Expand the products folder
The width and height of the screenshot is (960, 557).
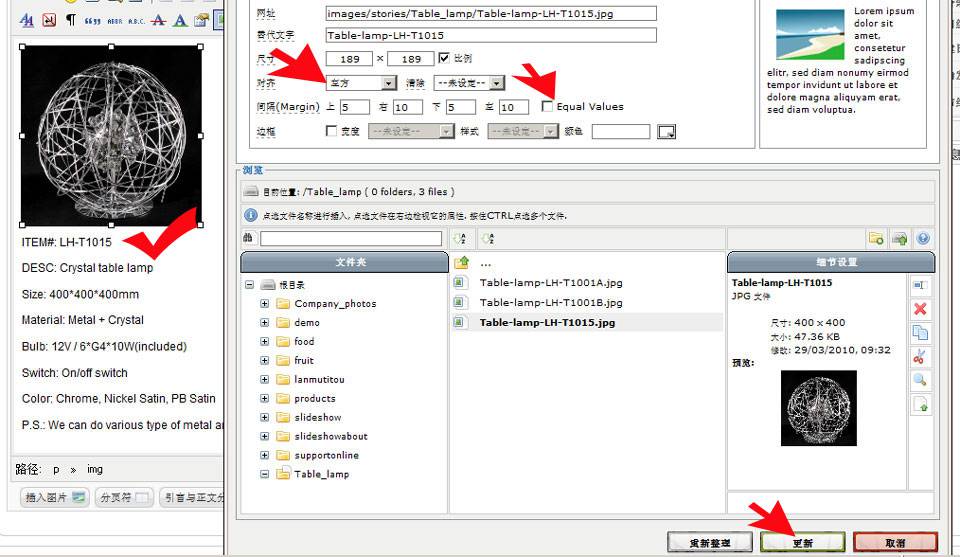pos(264,398)
